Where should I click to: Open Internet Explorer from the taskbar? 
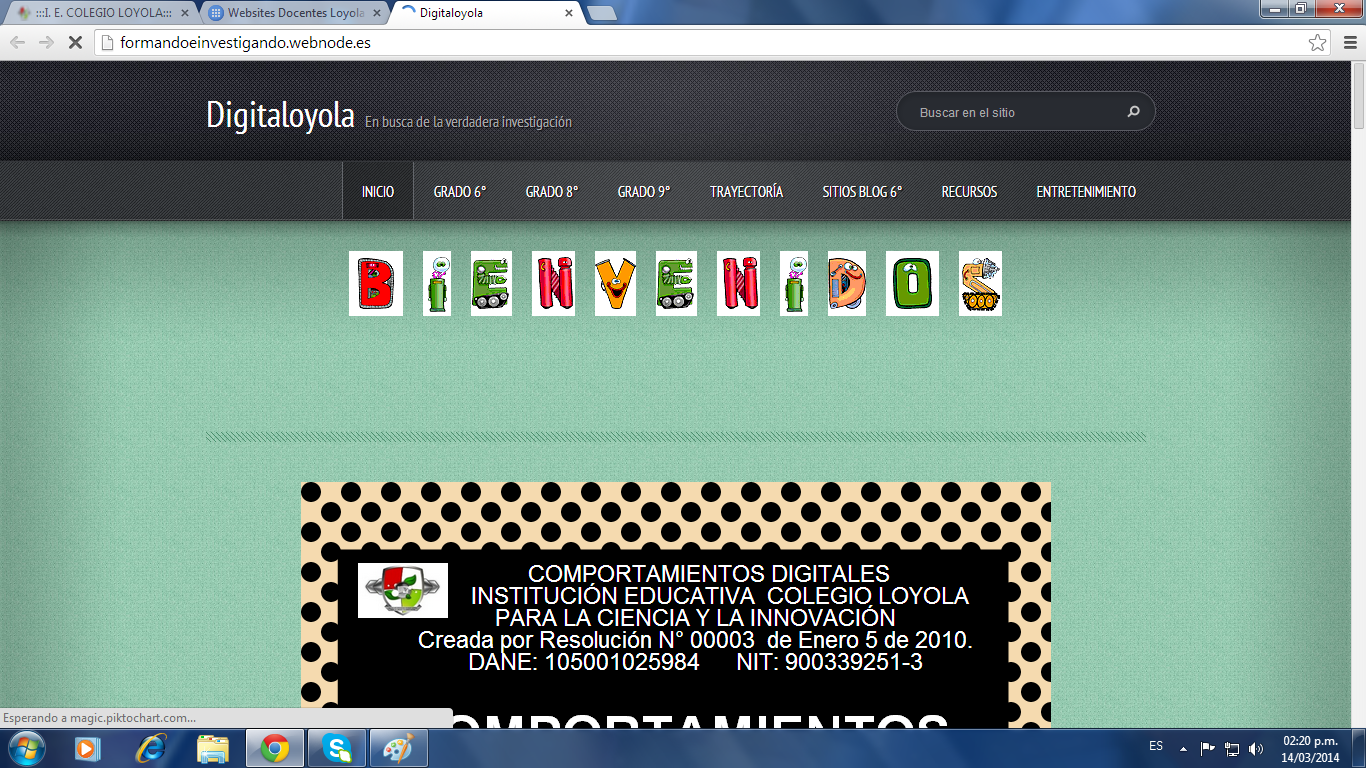[151, 747]
